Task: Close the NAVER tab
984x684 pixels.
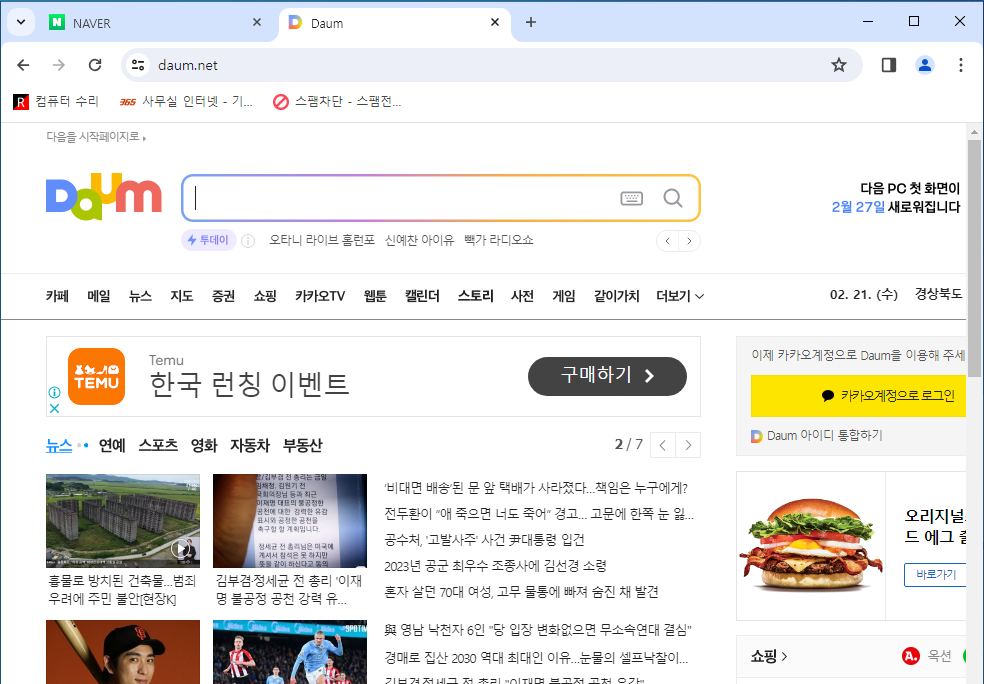Action: click(257, 23)
